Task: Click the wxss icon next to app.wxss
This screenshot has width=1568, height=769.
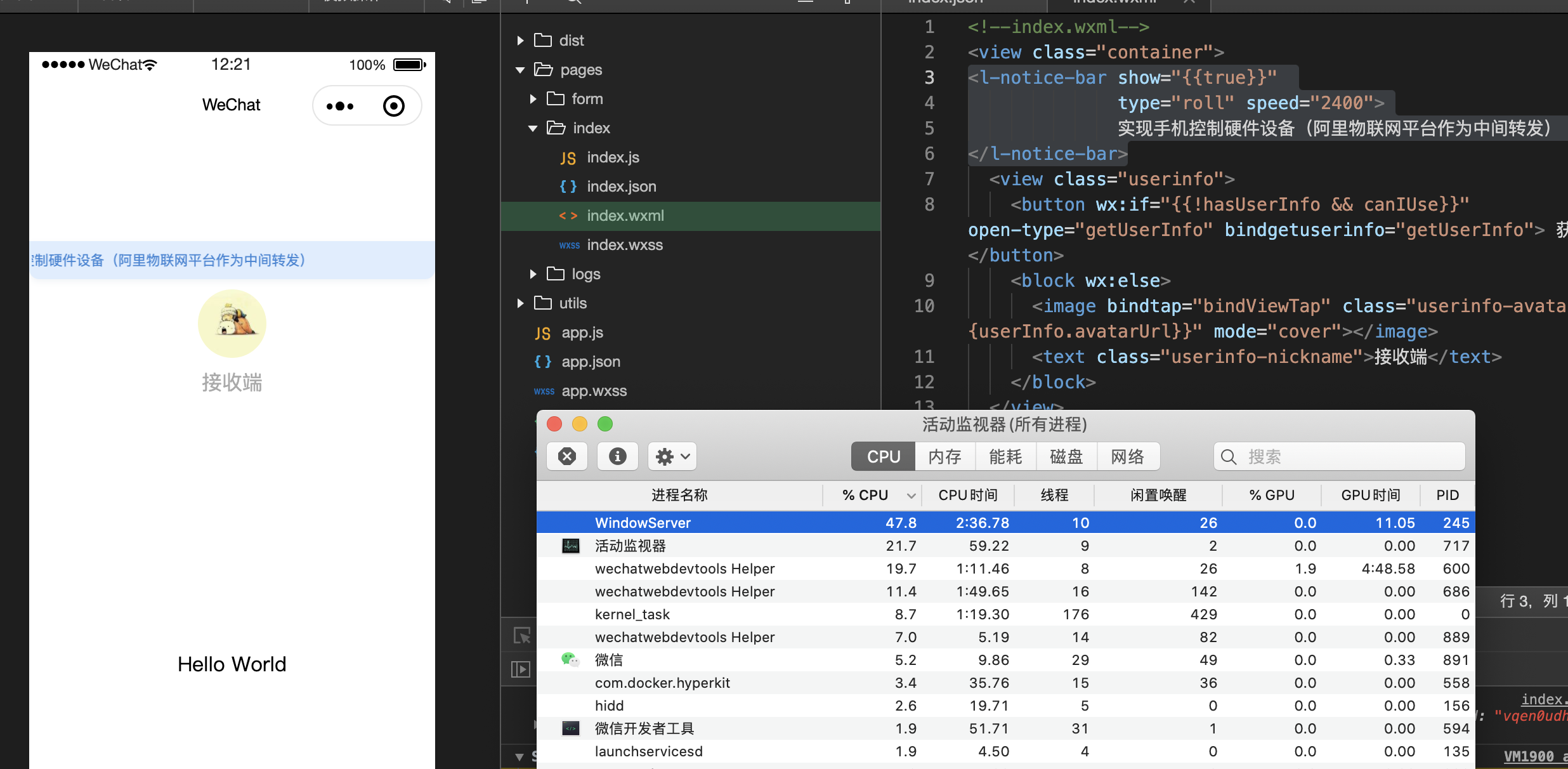Action: [x=544, y=391]
